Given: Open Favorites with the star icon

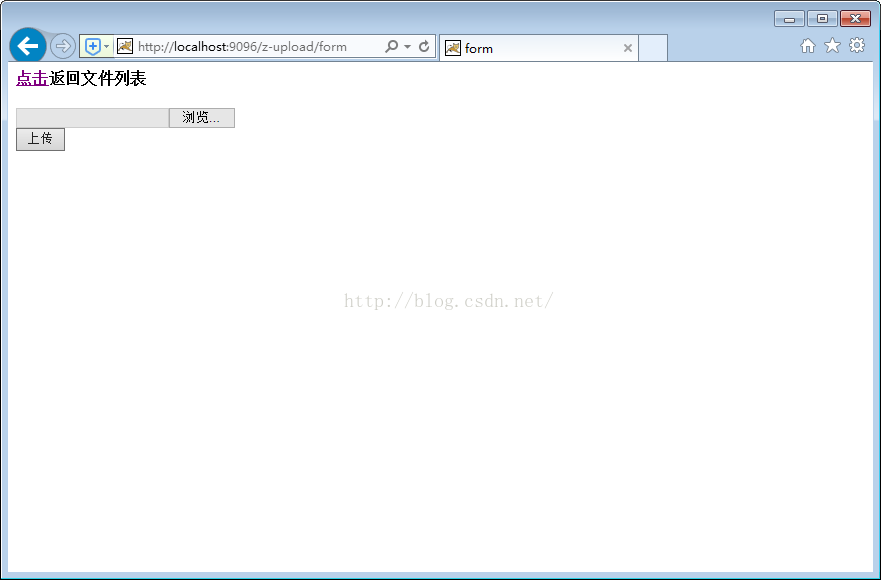Looking at the screenshot, I should tap(832, 46).
